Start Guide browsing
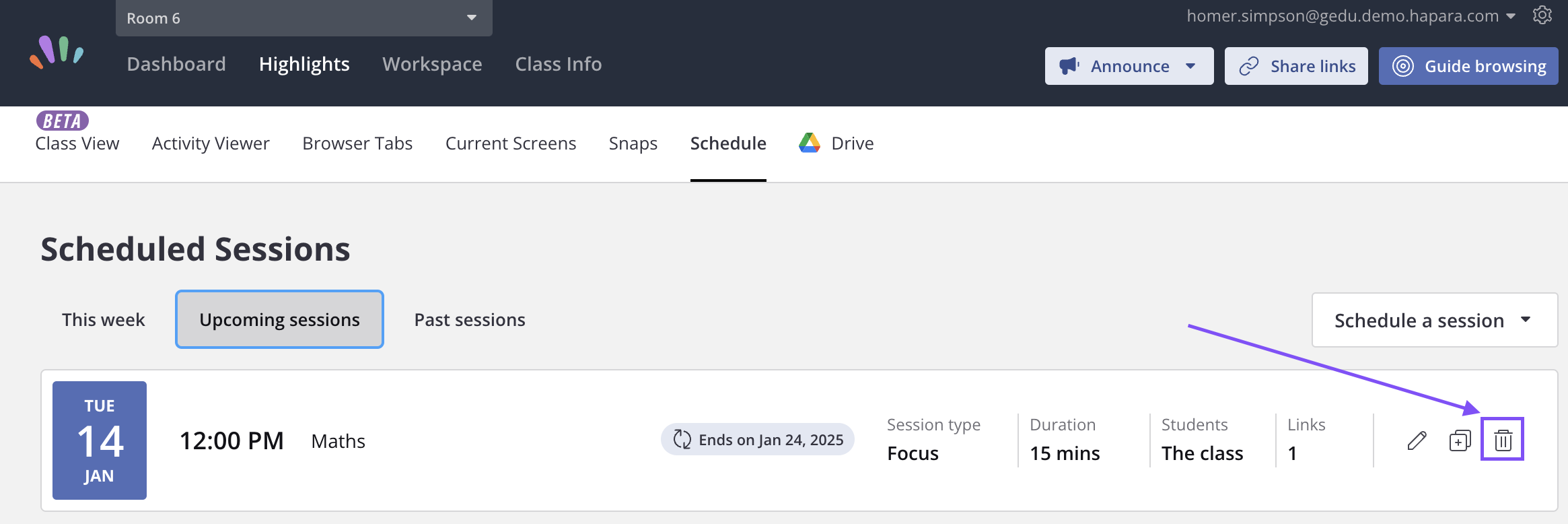This screenshot has width=1568, height=524. (x=1468, y=66)
